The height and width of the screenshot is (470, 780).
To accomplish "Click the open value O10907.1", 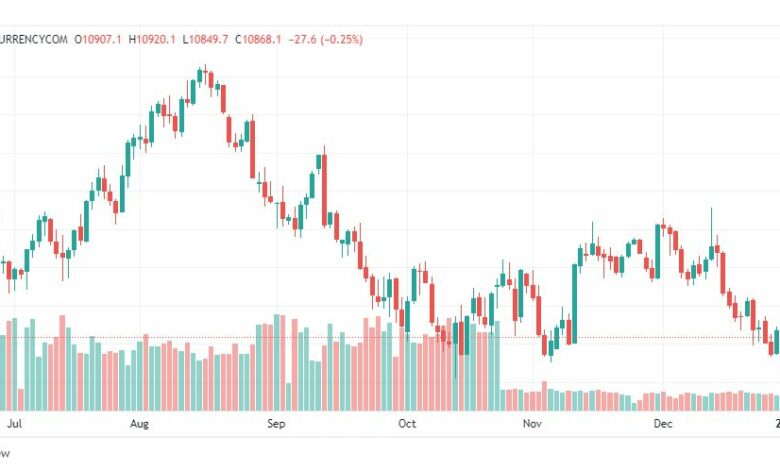I will click(98, 39).
